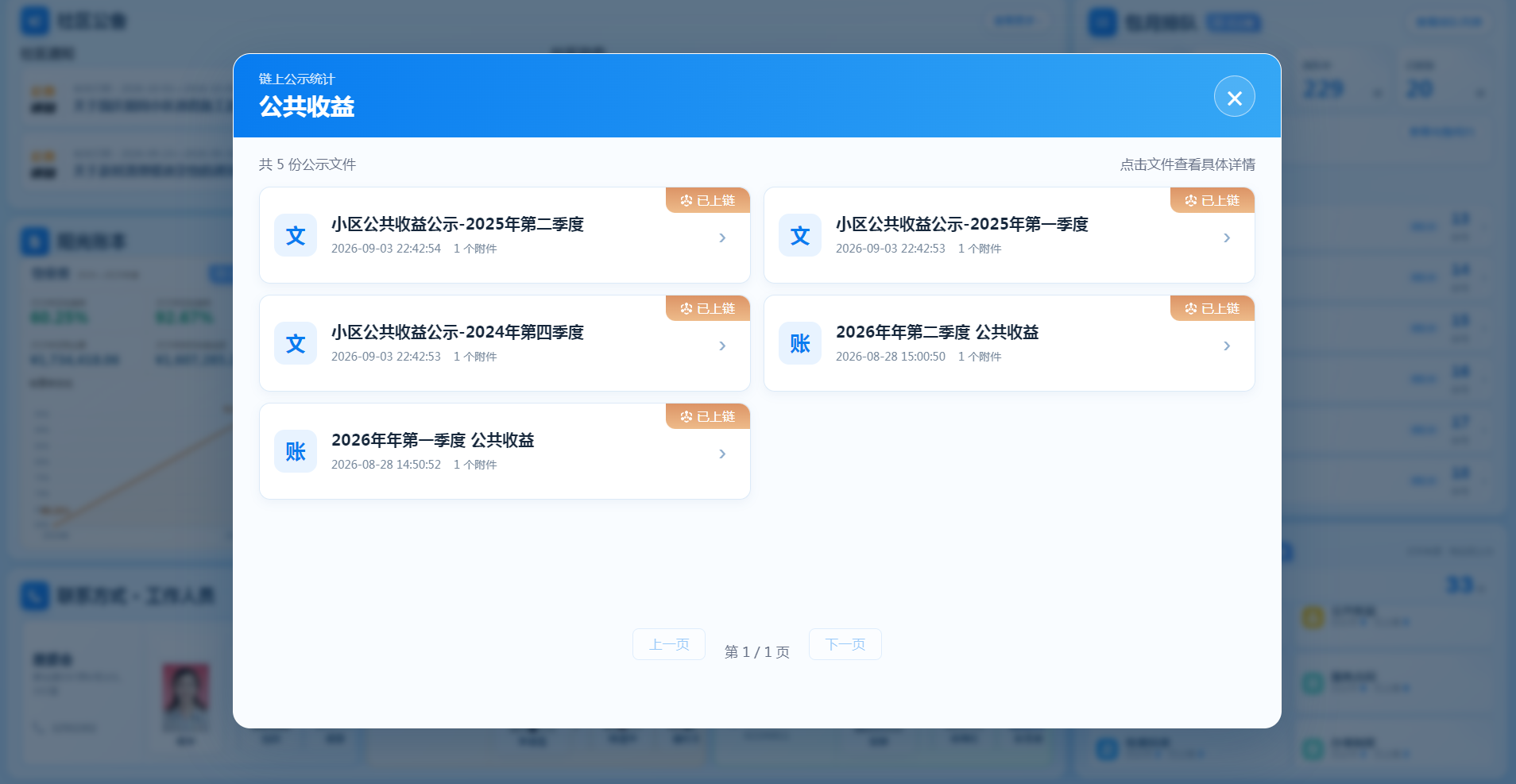This screenshot has height=784, width=1516.
Task: Go to next page with 下一页
Action: click(845, 644)
